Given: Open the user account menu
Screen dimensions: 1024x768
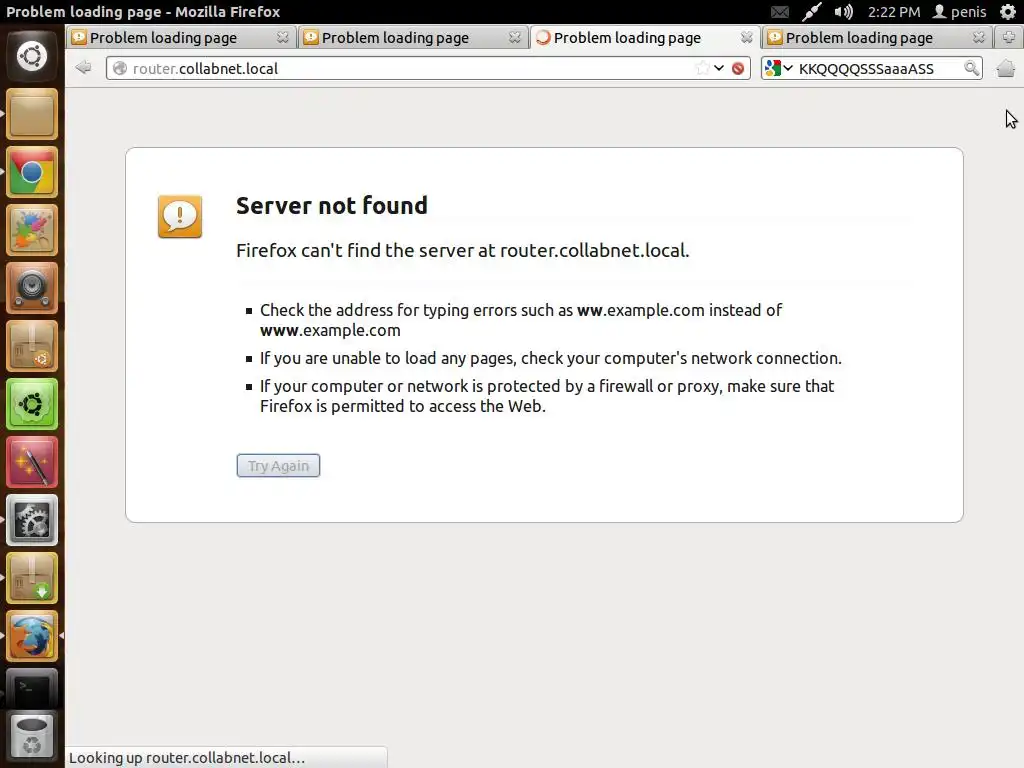Looking at the screenshot, I should pyautogui.click(x=959, y=12).
